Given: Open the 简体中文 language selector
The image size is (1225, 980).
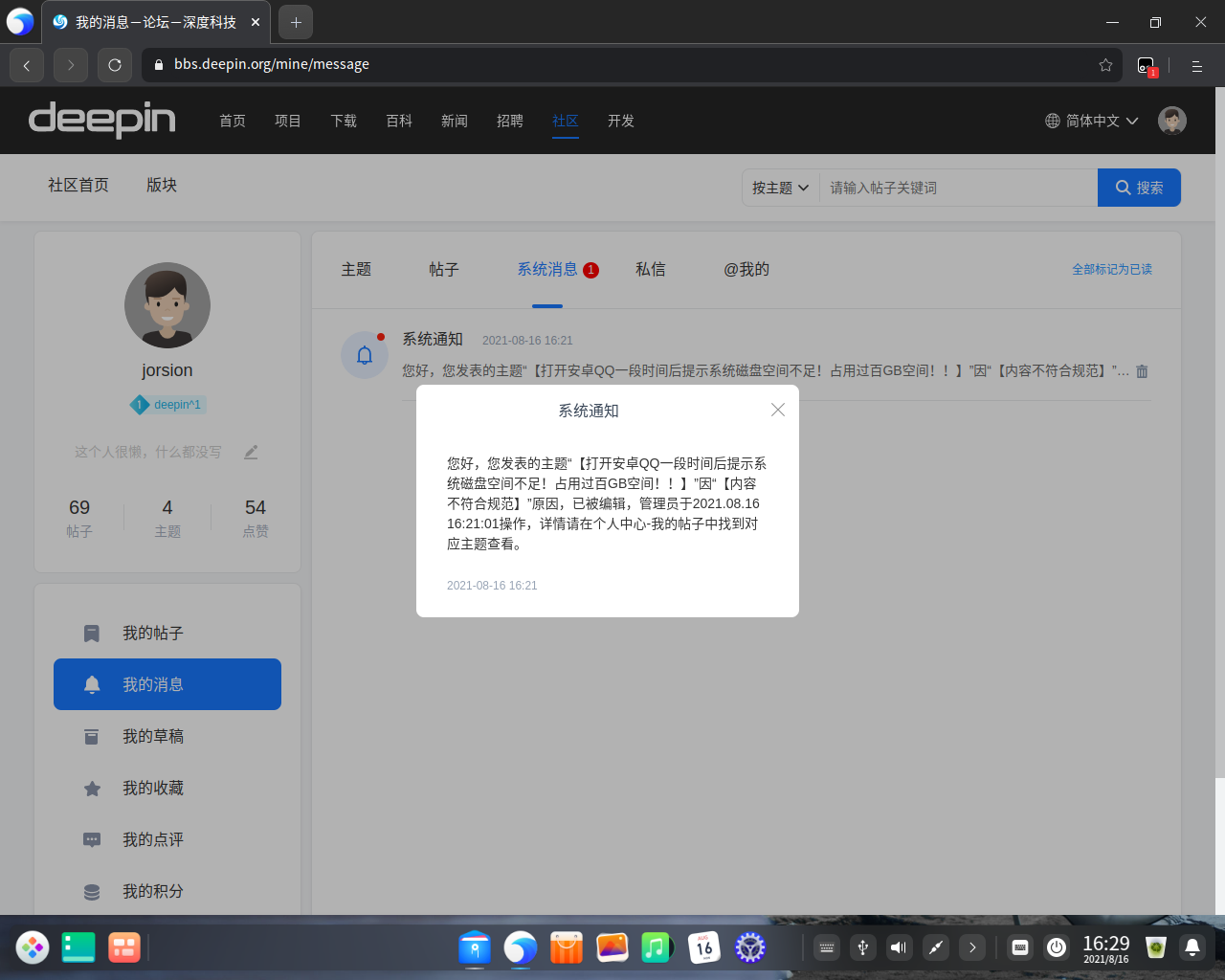Looking at the screenshot, I should tap(1091, 121).
